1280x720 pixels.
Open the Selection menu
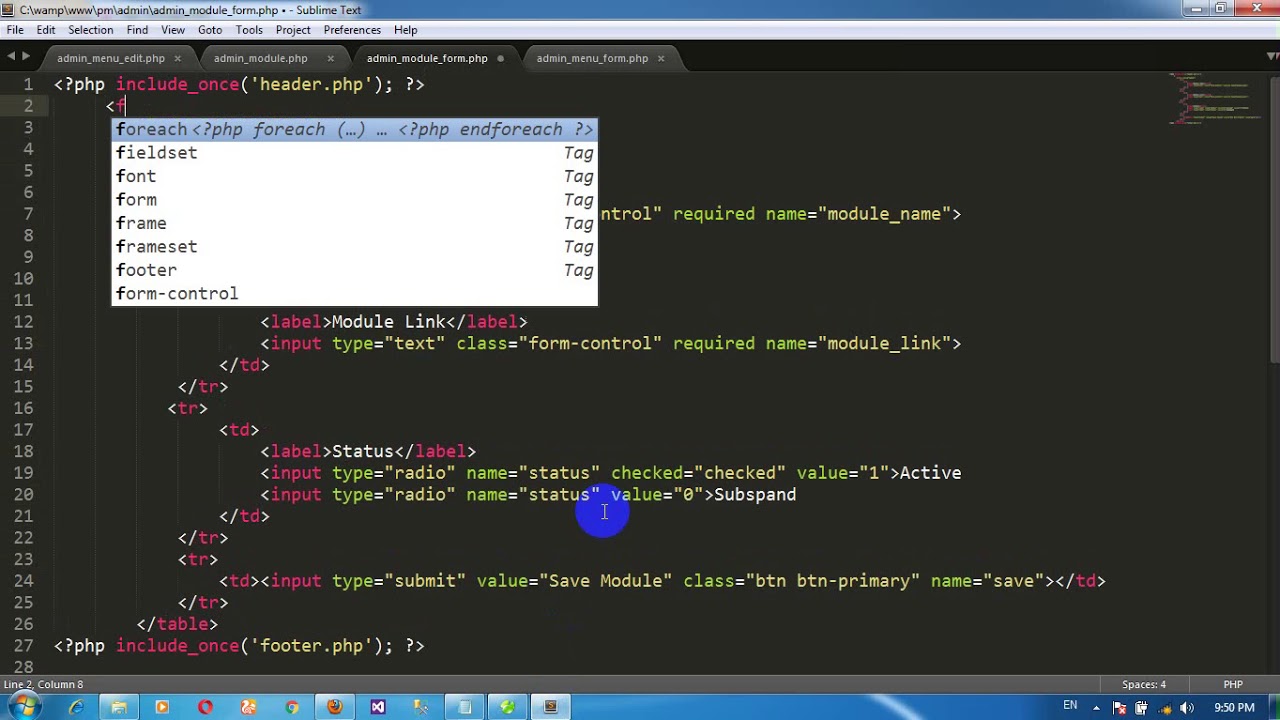click(91, 30)
